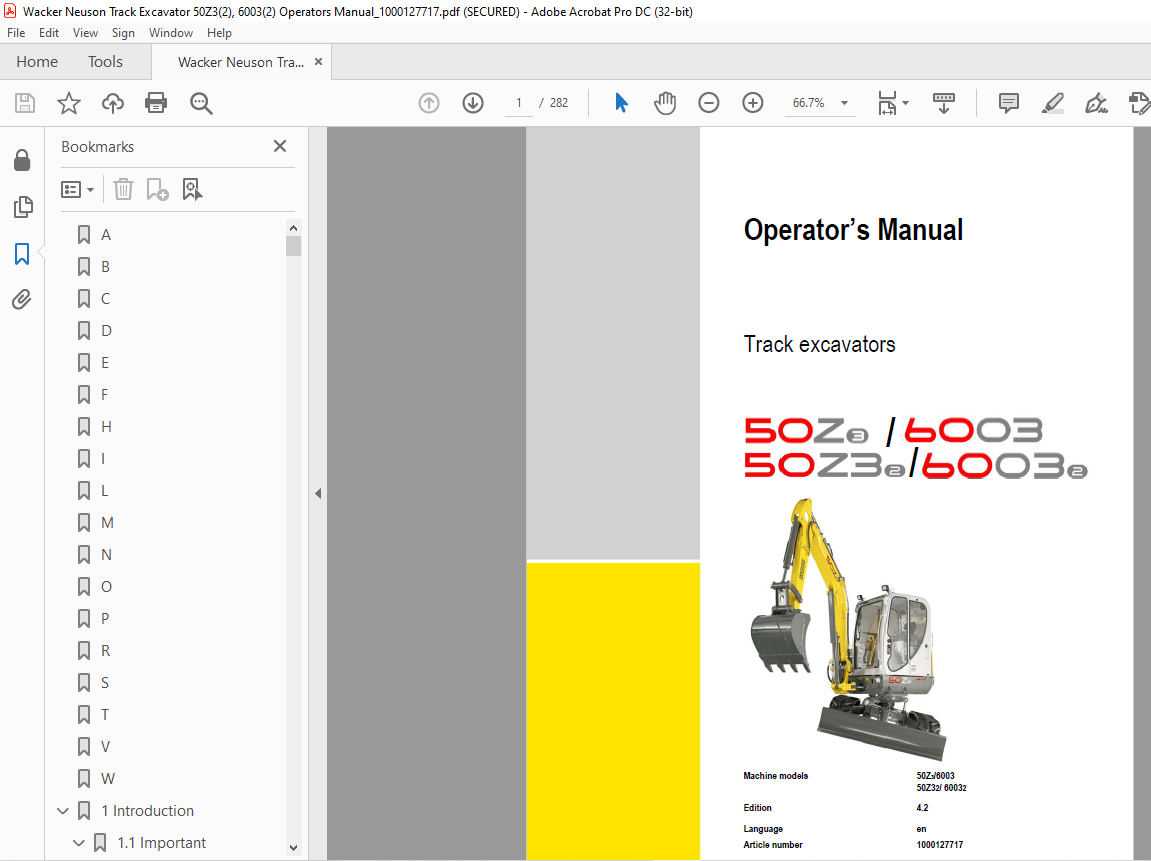Viewport: 1151px width, 861px height.
Task: Close the Wacker Neuson document tab
Action: pyautogui.click(x=319, y=62)
